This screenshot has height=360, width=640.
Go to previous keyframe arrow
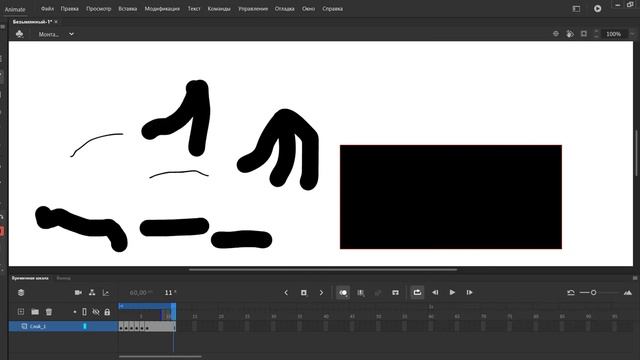click(286, 293)
